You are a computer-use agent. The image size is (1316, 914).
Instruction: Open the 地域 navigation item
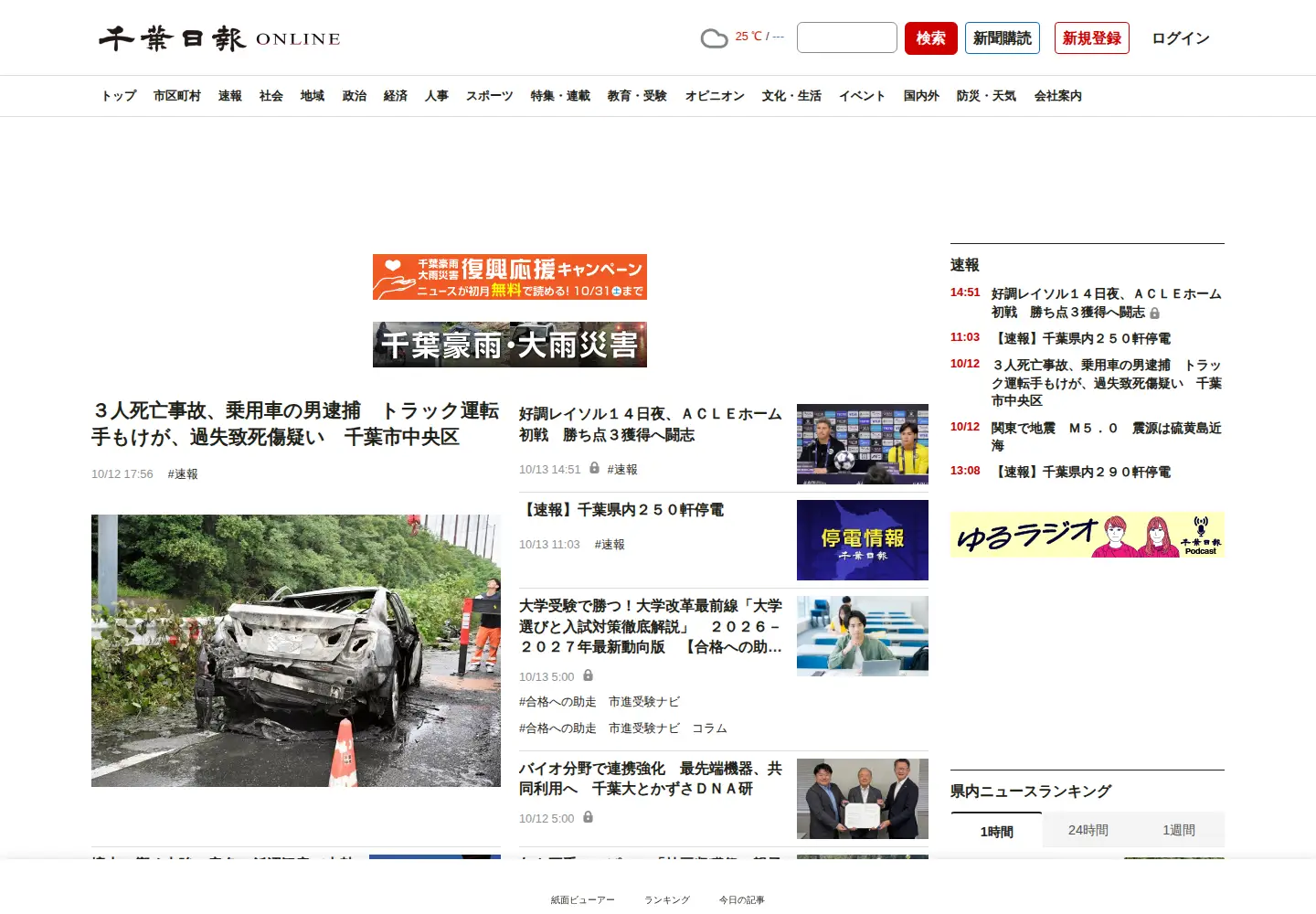[313, 96]
